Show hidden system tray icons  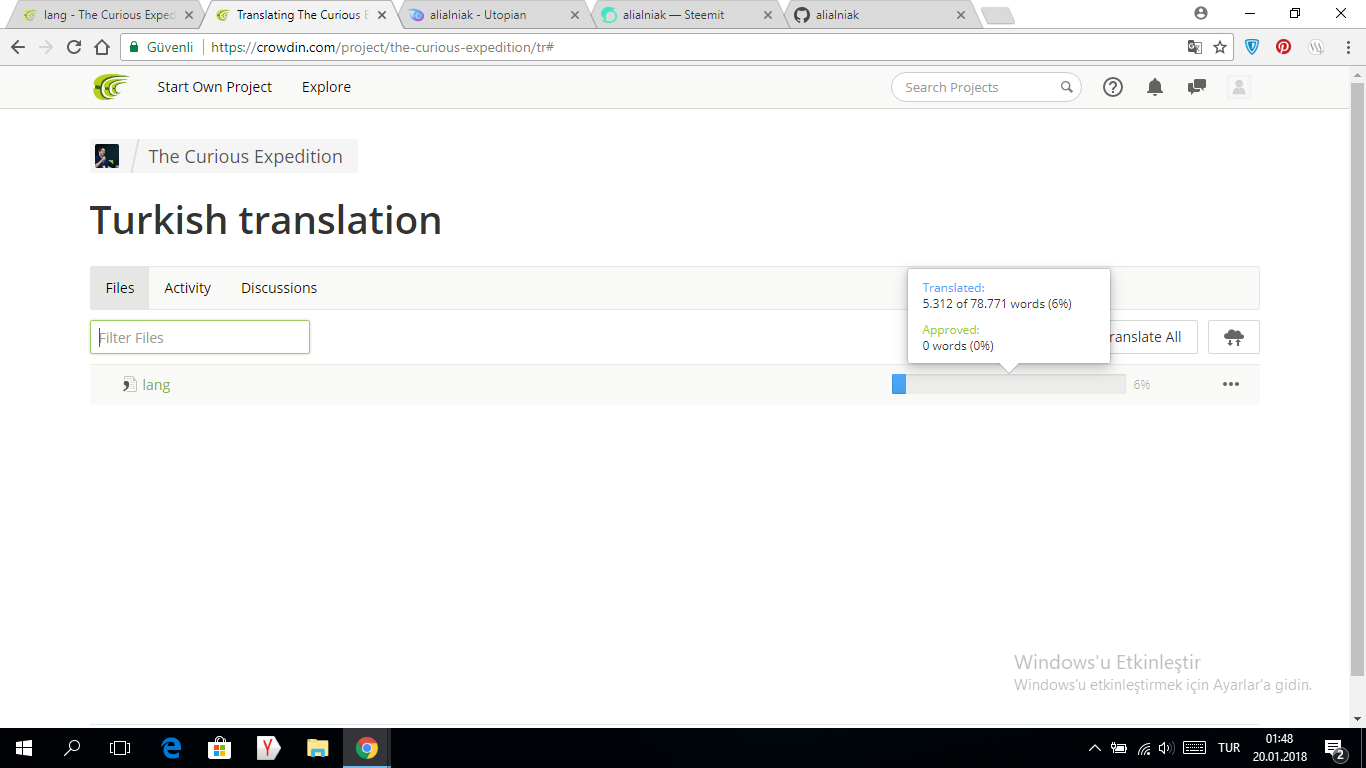1095,748
